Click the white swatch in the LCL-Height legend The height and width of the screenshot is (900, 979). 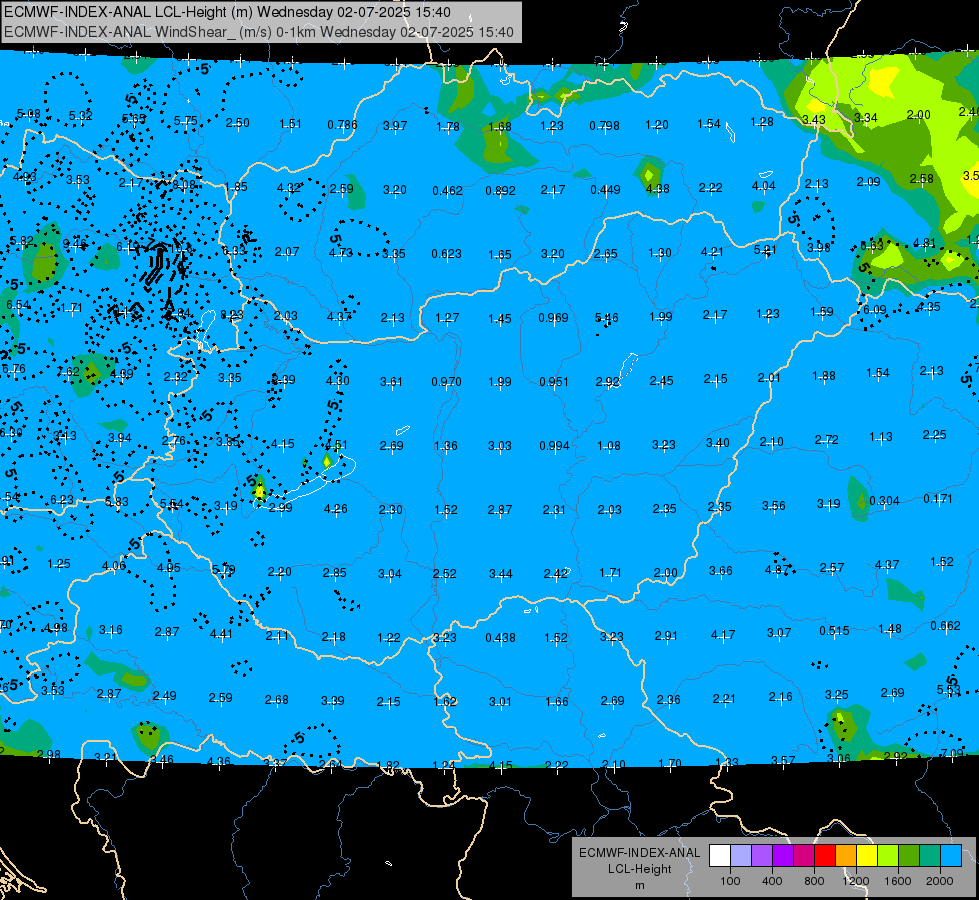tap(720, 855)
